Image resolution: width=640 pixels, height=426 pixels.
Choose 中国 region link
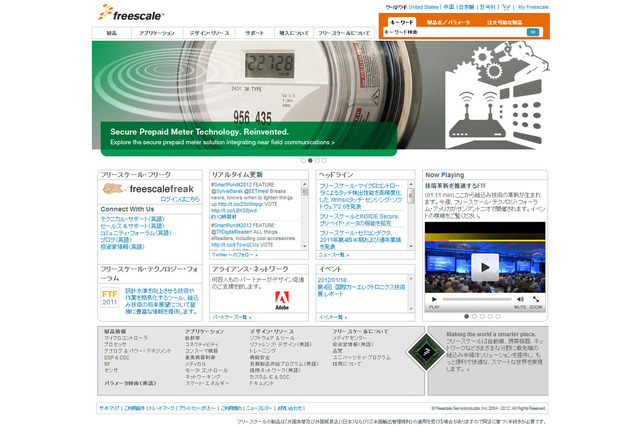[449, 7]
